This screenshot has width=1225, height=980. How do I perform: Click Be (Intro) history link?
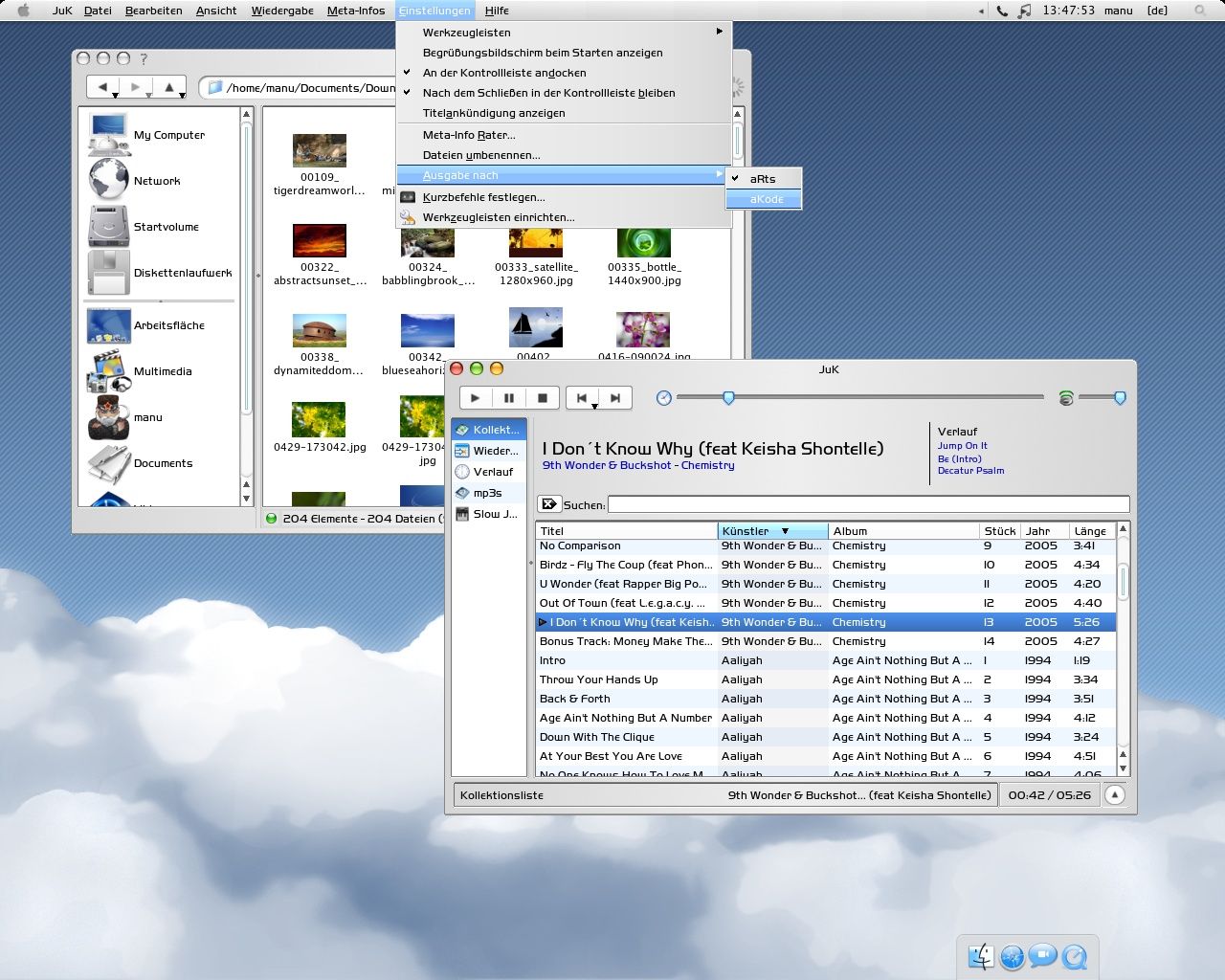click(959, 459)
